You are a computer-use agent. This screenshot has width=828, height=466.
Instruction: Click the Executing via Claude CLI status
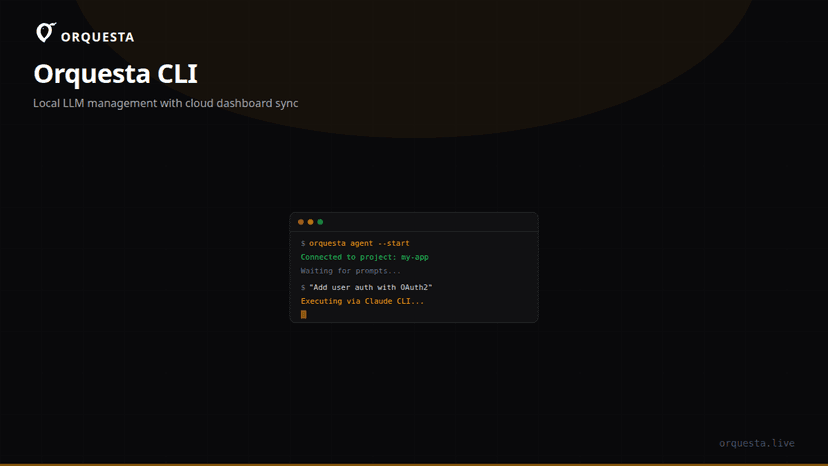pos(362,301)
